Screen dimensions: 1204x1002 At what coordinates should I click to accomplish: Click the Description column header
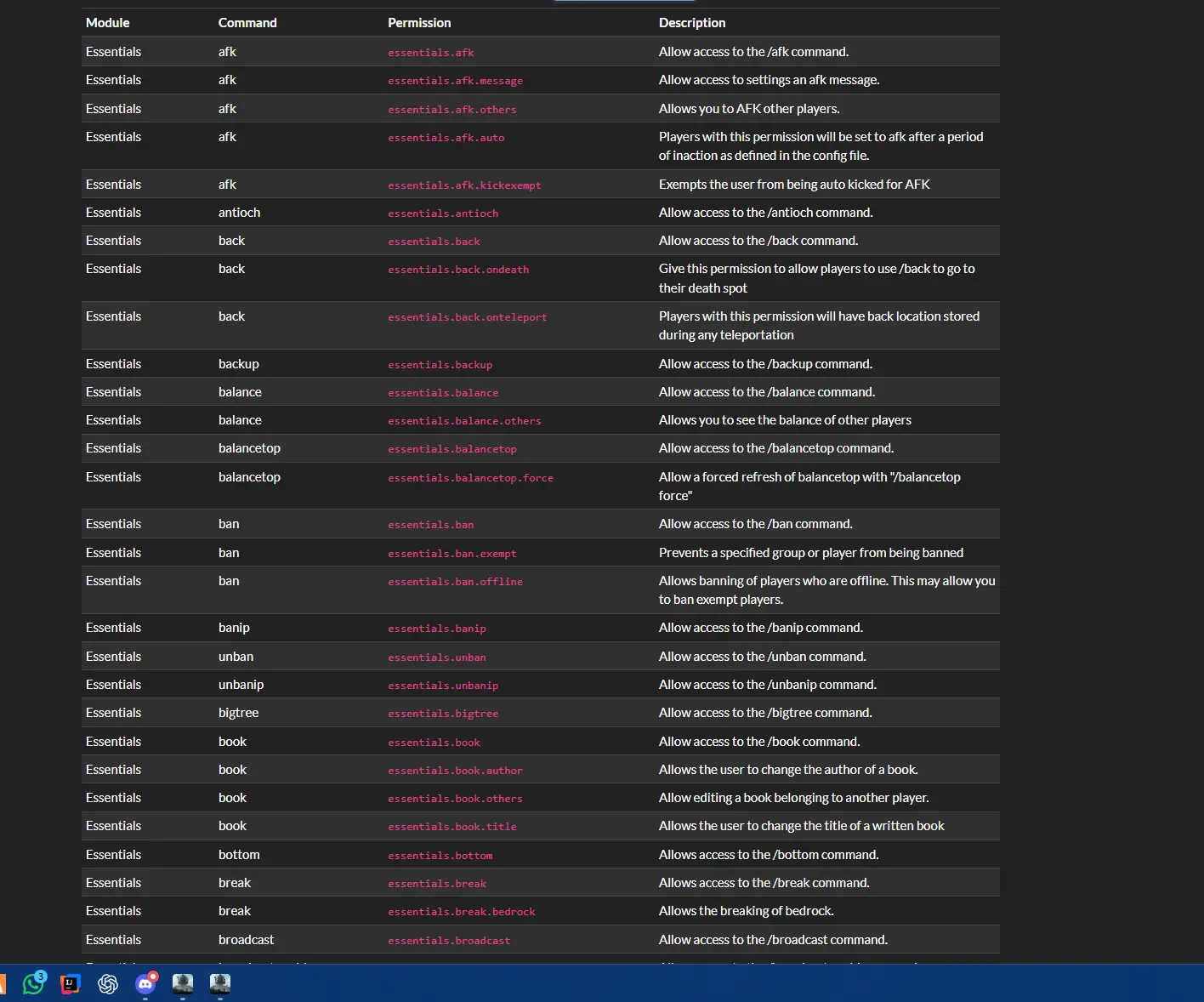tap(692, 23)
